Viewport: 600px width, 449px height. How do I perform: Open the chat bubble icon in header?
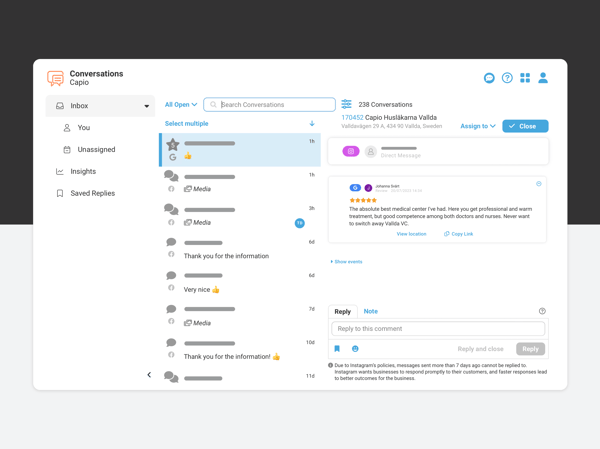[x=489, y=78]
